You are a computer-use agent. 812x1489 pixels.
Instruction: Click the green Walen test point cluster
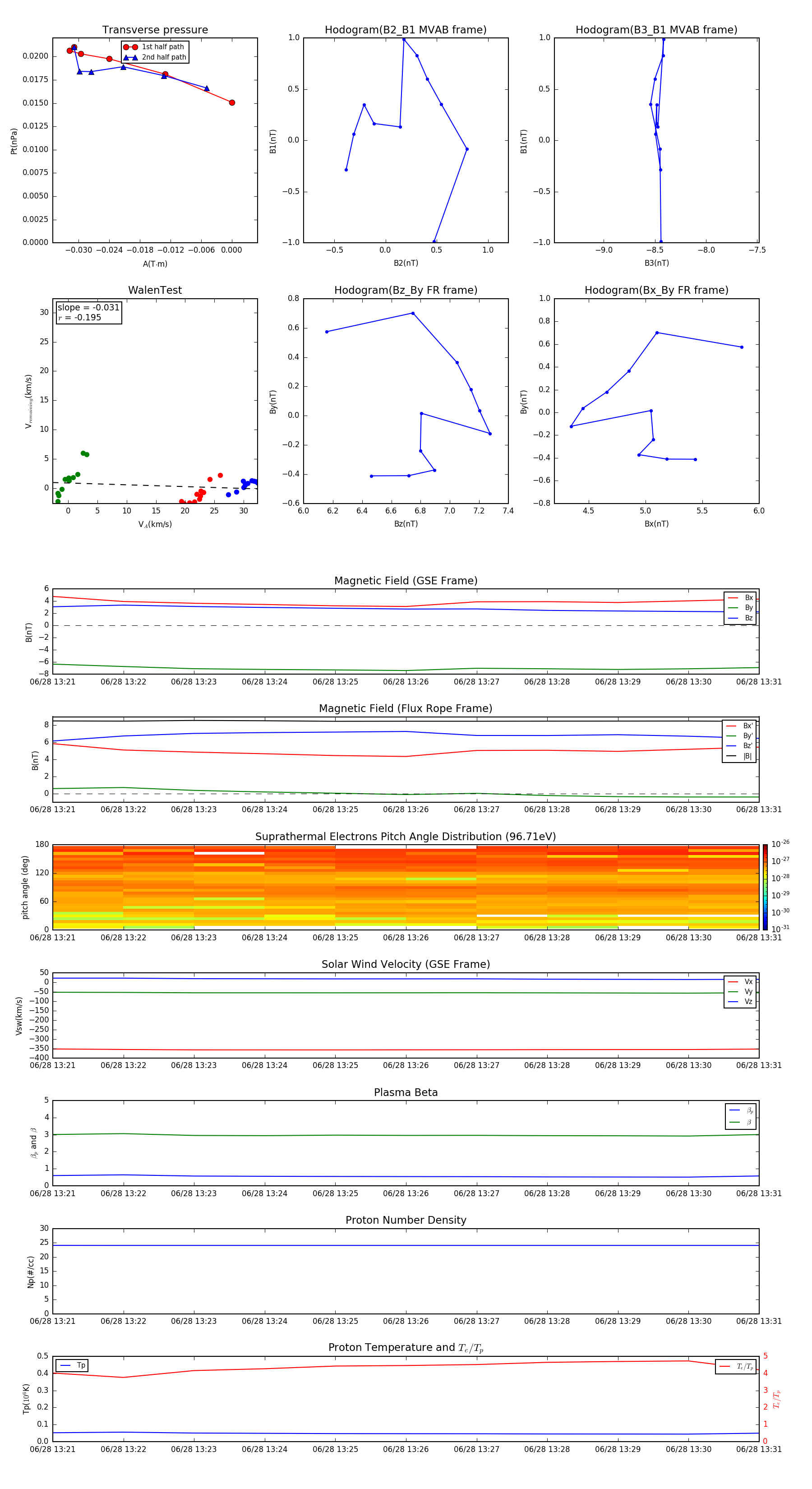[x=69, y=479]
